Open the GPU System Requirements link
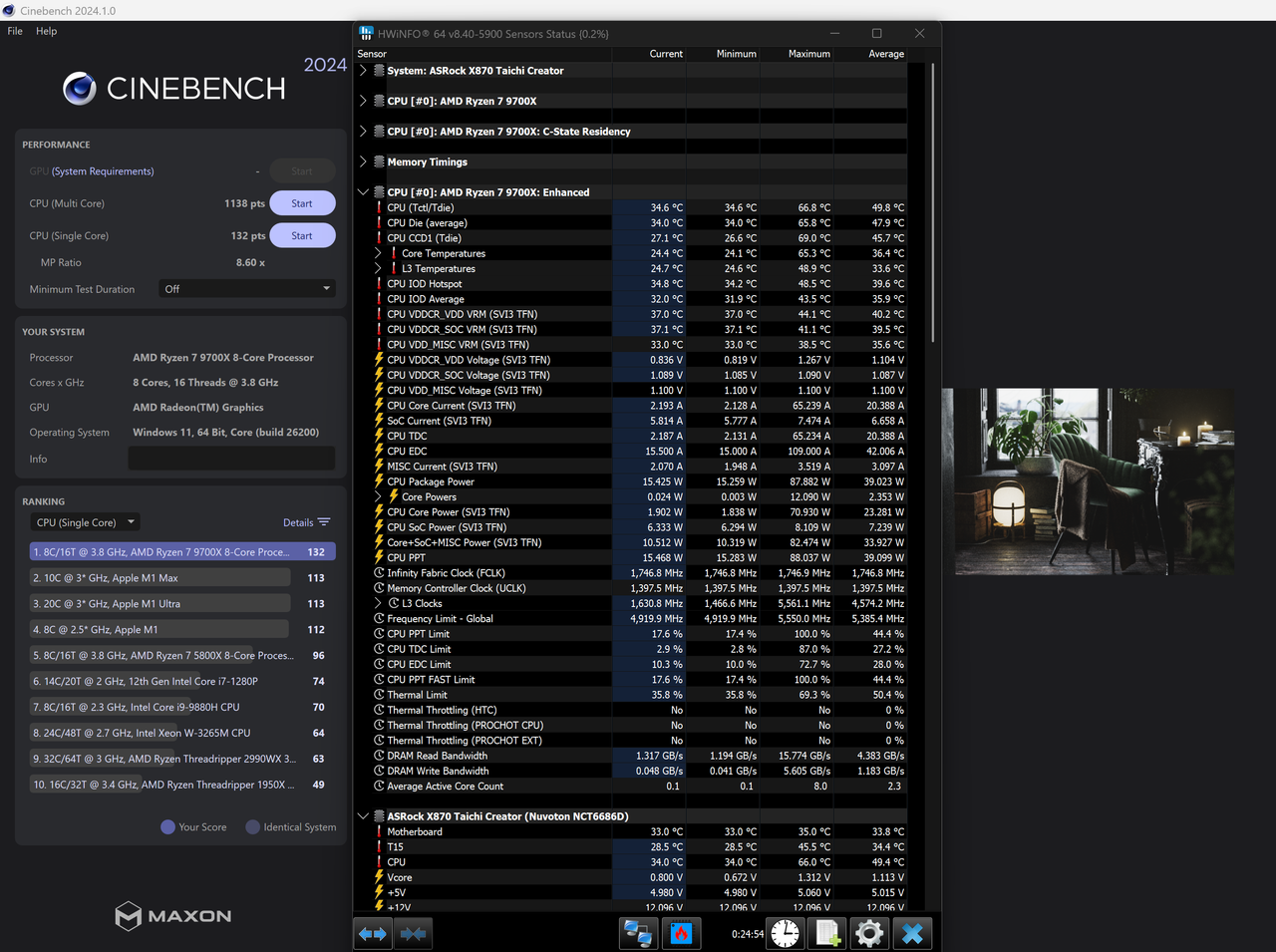The height and width of the screenshot is (952, 1276). point(103,171)
